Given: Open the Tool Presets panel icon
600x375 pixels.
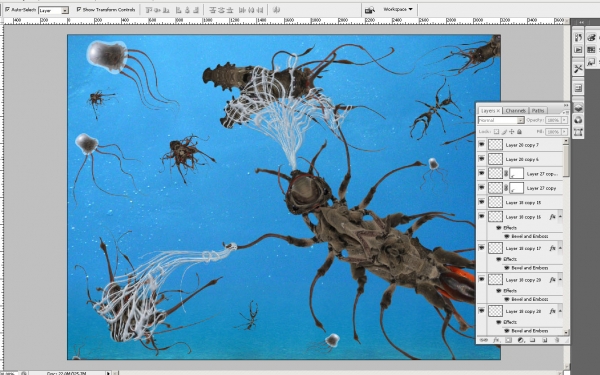Looking at the screenshot, I should [578, 69].
